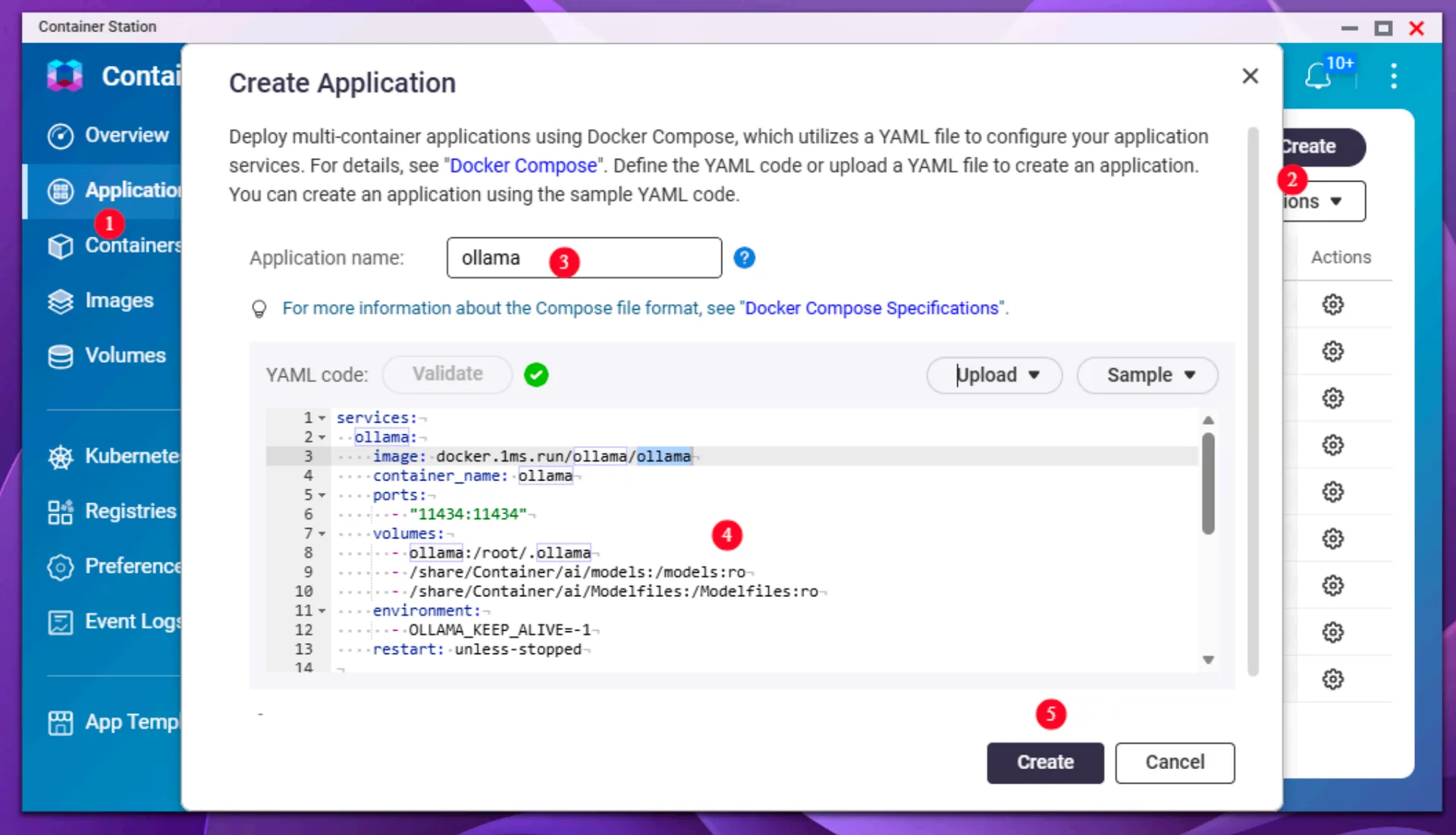Click the Volumes database icon
The width and height of the screenshot is (1456, 835).
tap(61, 356)
